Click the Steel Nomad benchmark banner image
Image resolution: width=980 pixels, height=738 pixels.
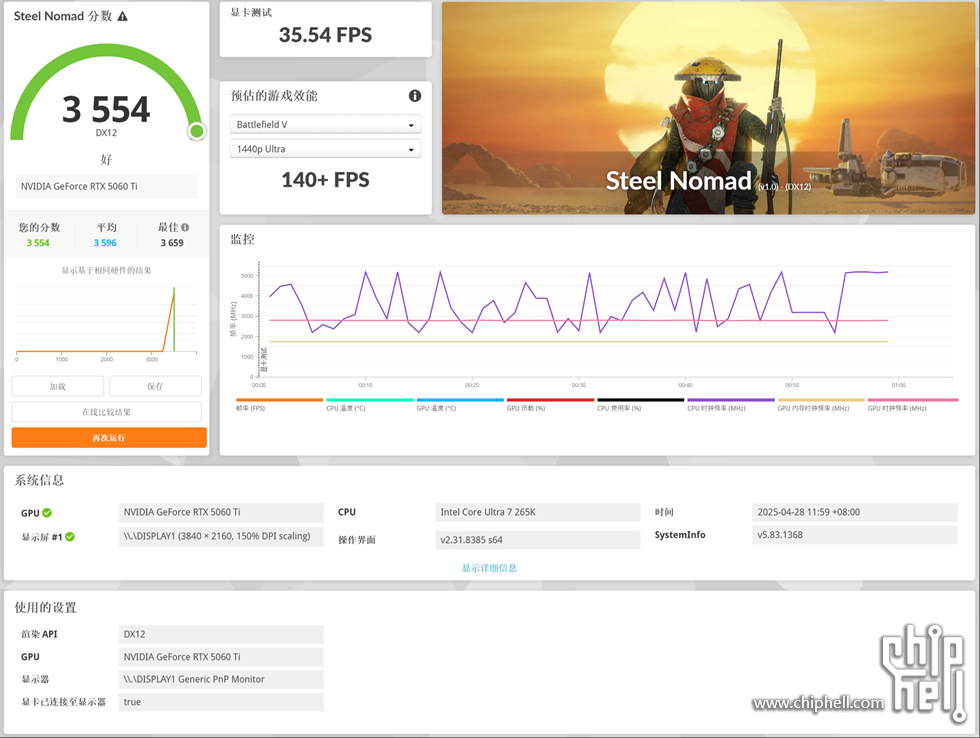[708, 108]
